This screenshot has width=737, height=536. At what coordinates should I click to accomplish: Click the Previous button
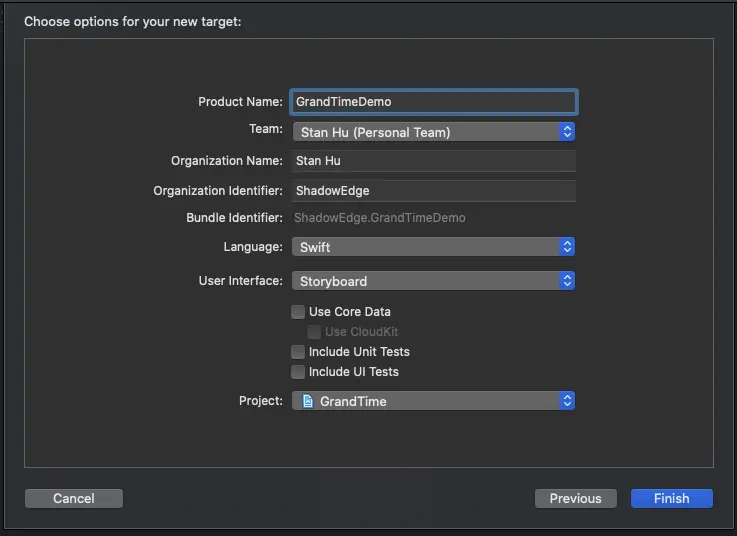click(x=575, y=498)
